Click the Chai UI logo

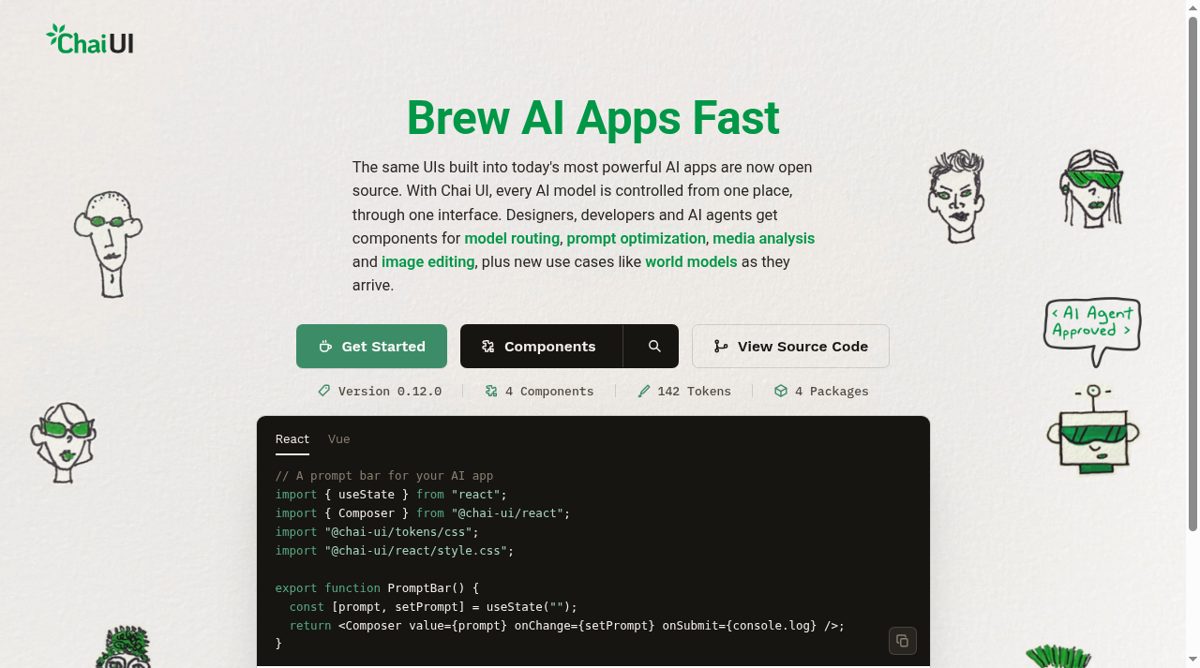[x=90, y=40]
